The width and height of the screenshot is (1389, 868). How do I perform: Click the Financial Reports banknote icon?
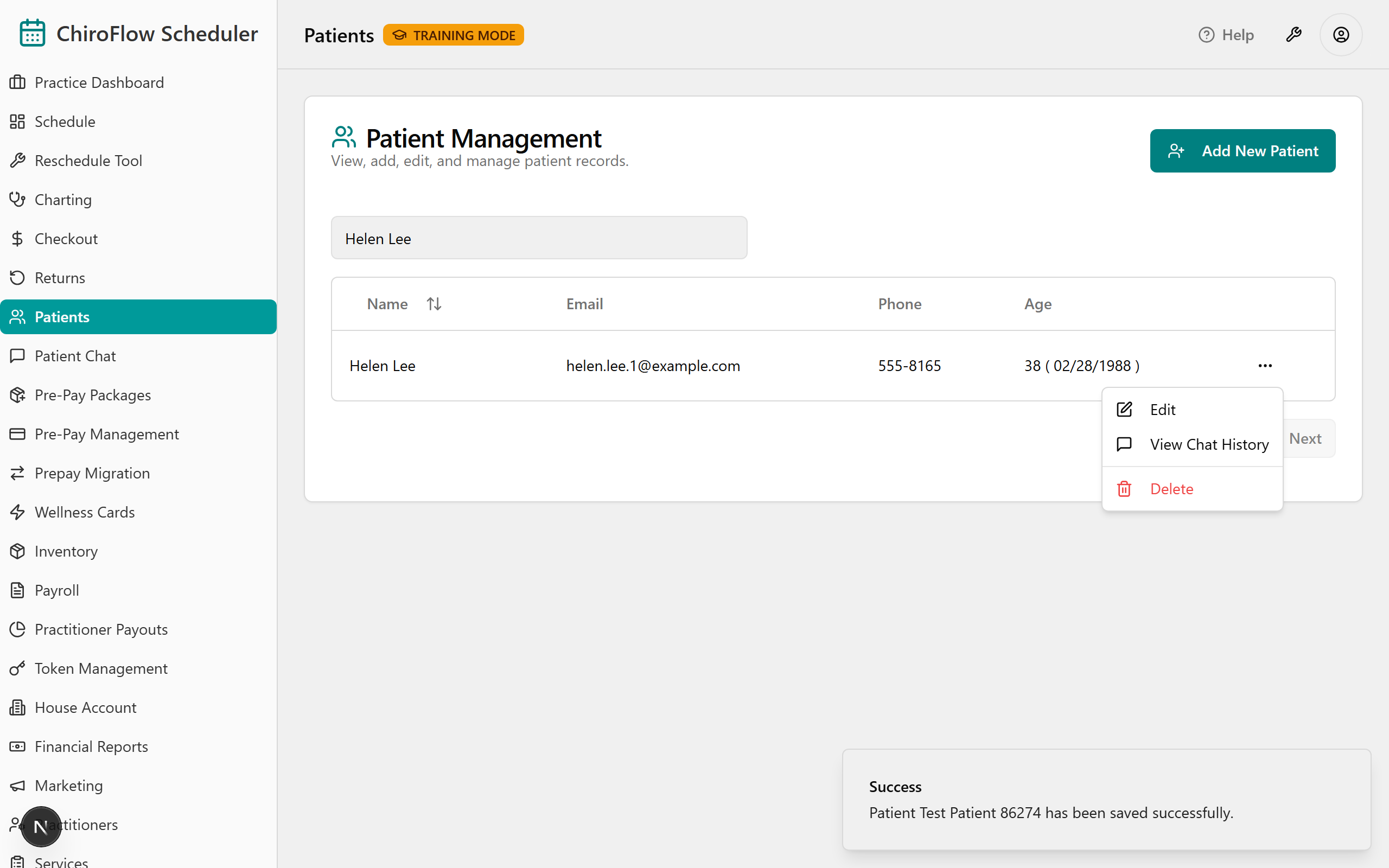point(17,746)
